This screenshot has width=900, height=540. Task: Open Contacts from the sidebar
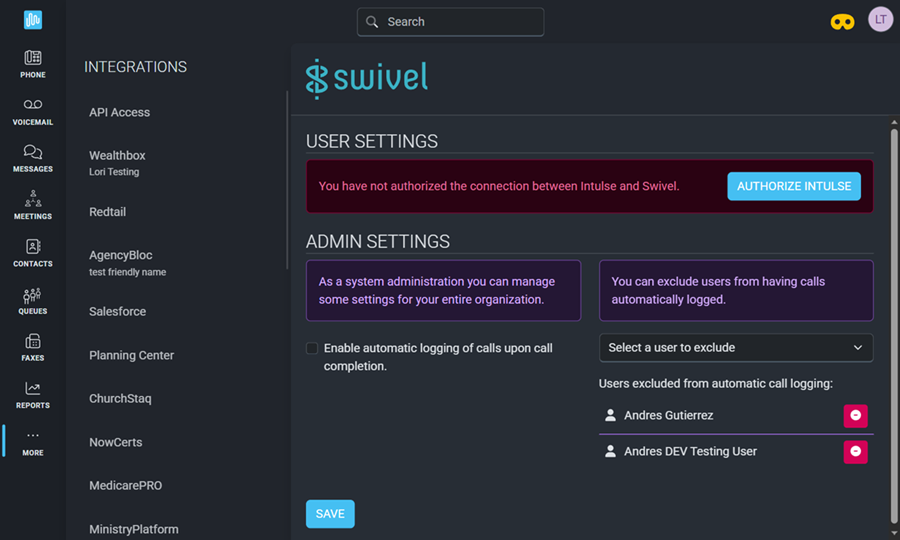33,246
